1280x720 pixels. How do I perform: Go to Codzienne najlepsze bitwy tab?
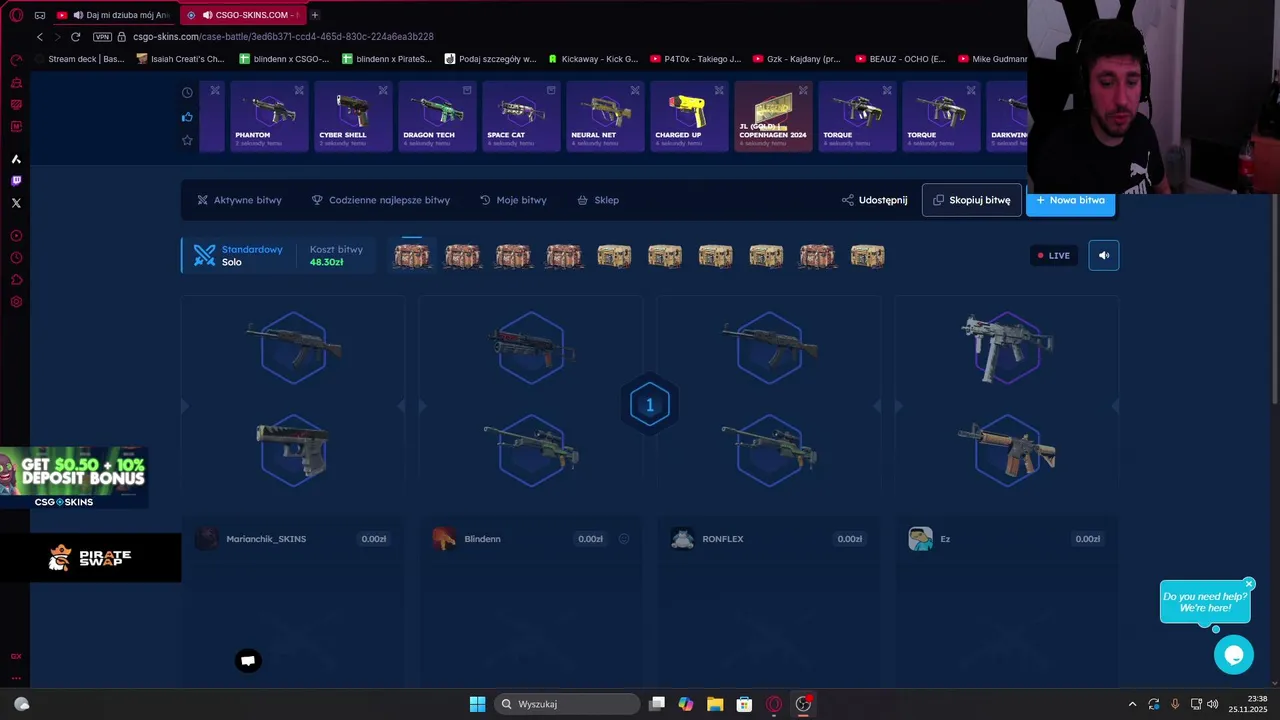[381, 200]
